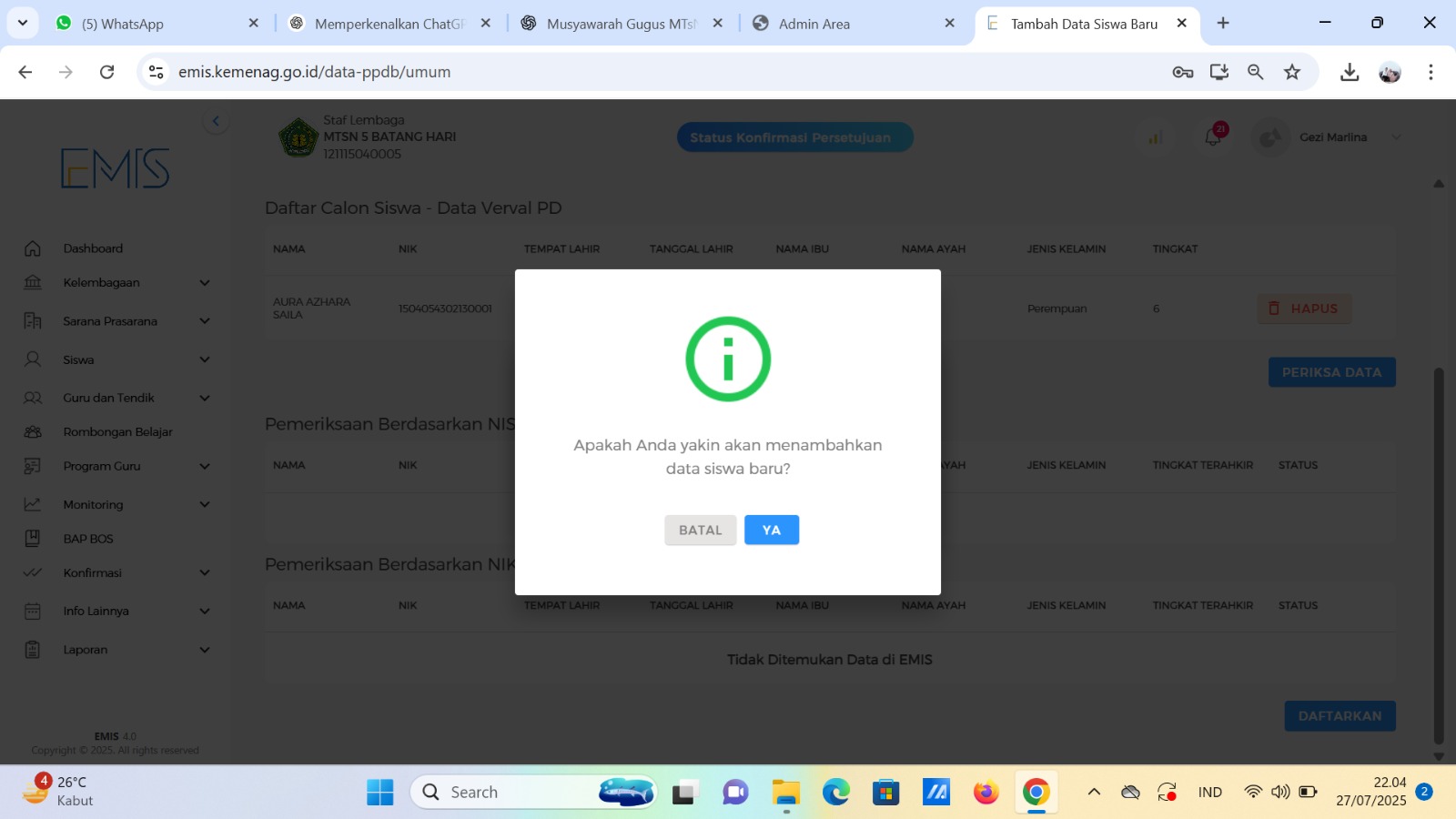Cancel the dialog with BATAL button

coord(700,530)
